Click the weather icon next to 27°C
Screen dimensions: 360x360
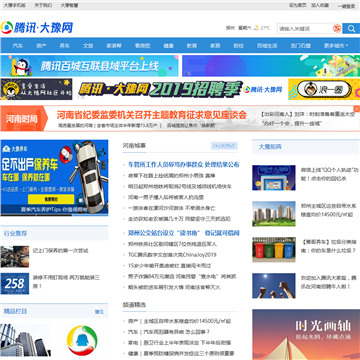(256, 28)
